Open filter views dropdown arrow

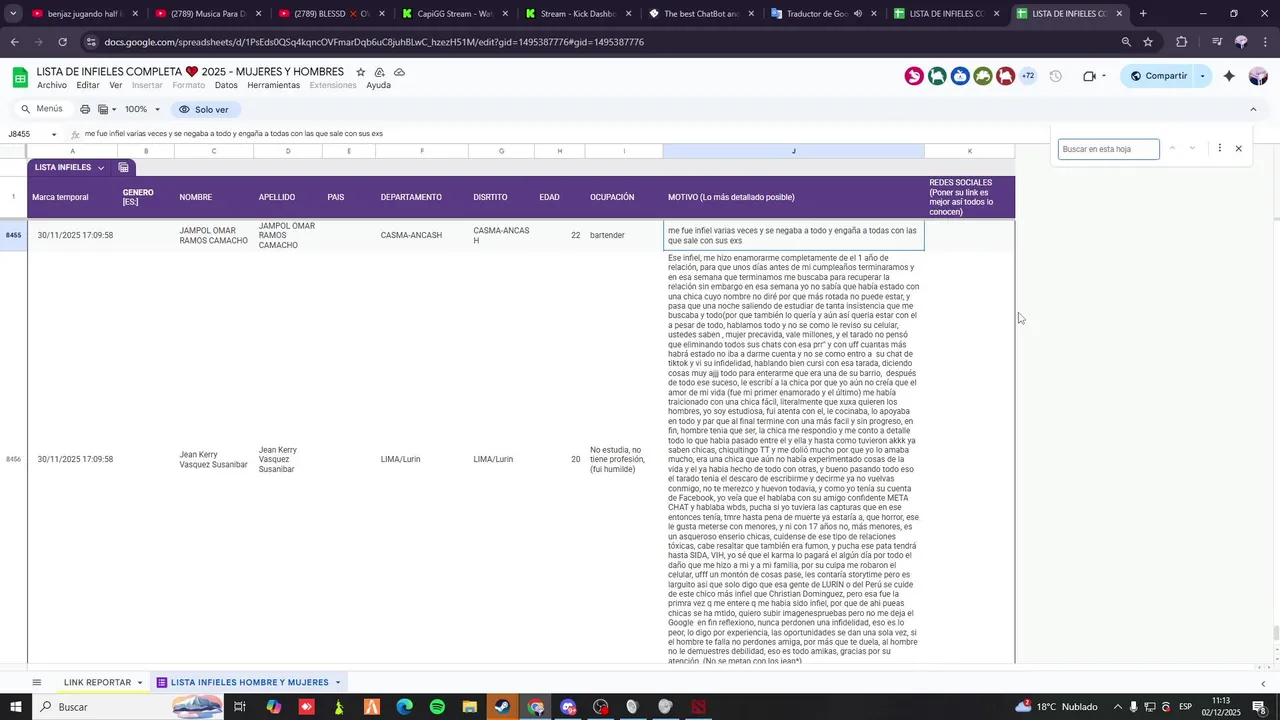coord(114,109)
